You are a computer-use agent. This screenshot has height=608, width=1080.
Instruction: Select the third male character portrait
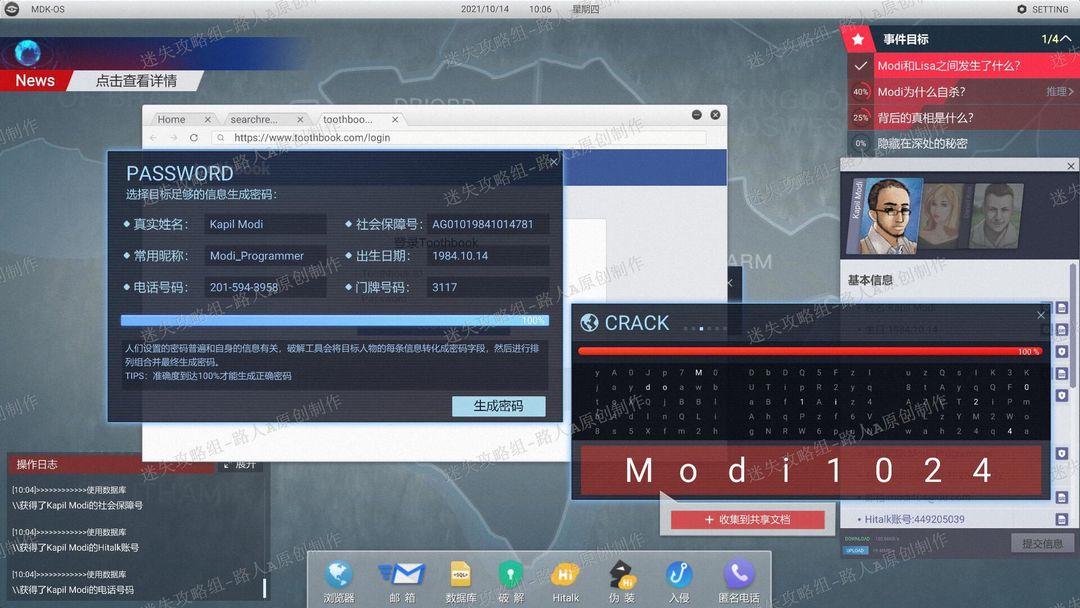tap(995, 215)
